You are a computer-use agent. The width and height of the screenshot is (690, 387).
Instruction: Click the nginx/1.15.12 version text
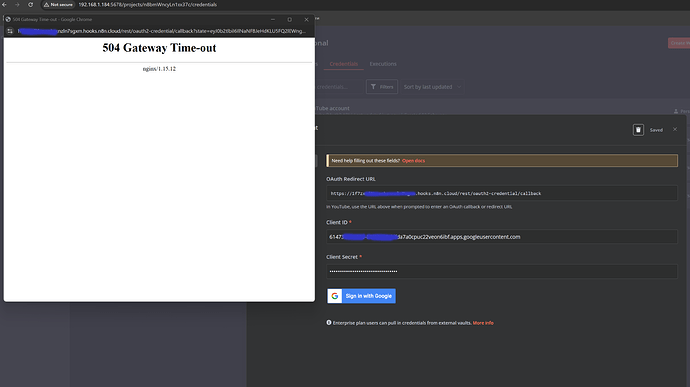coord(159,69)
